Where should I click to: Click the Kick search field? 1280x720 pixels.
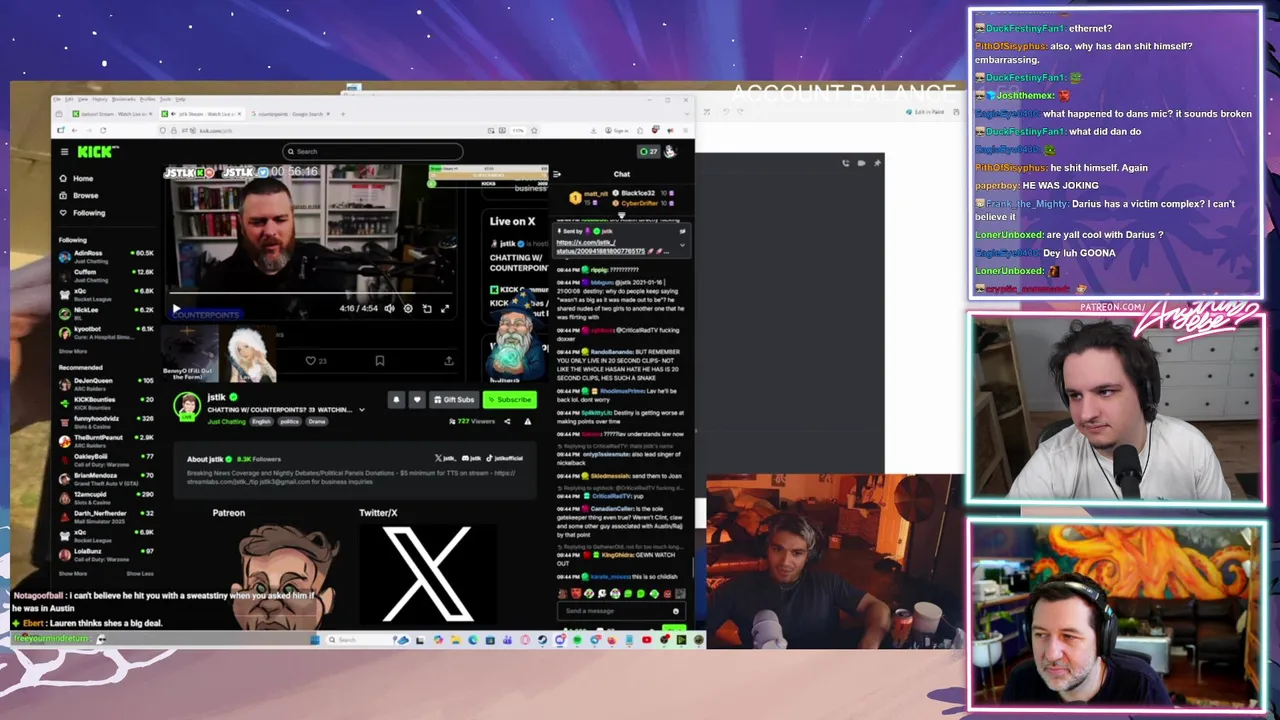pos(372,152)
